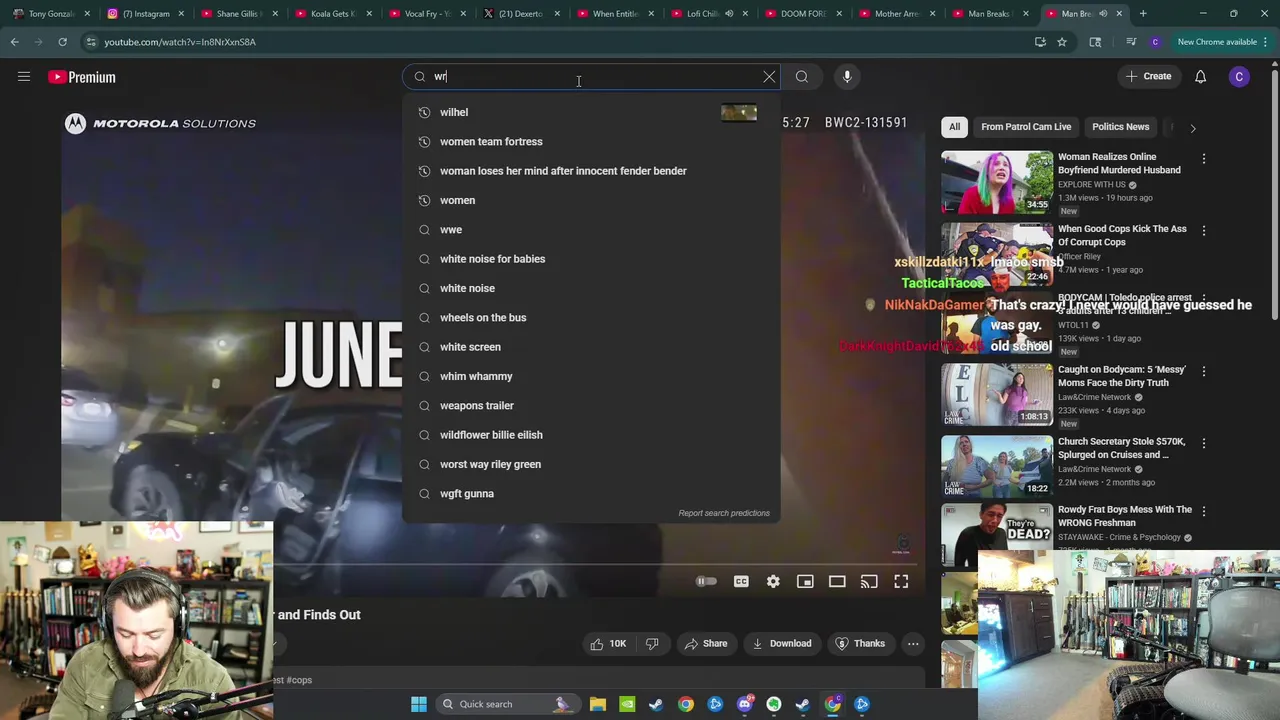
Task: Click the 'women' history suggestion
Action: point(591,200)
